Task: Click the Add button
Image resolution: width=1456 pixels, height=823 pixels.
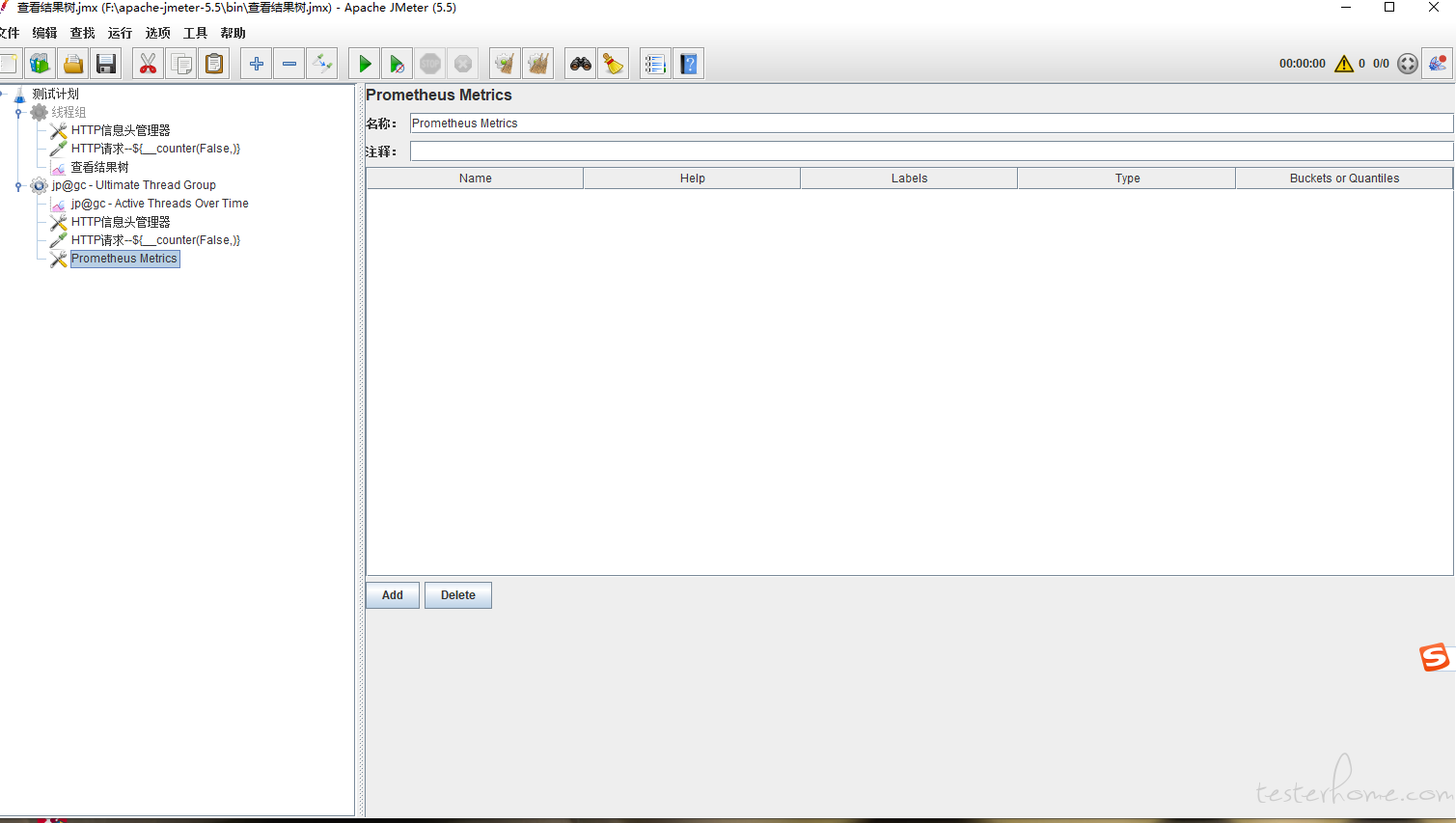Action: tap(393, 595)
